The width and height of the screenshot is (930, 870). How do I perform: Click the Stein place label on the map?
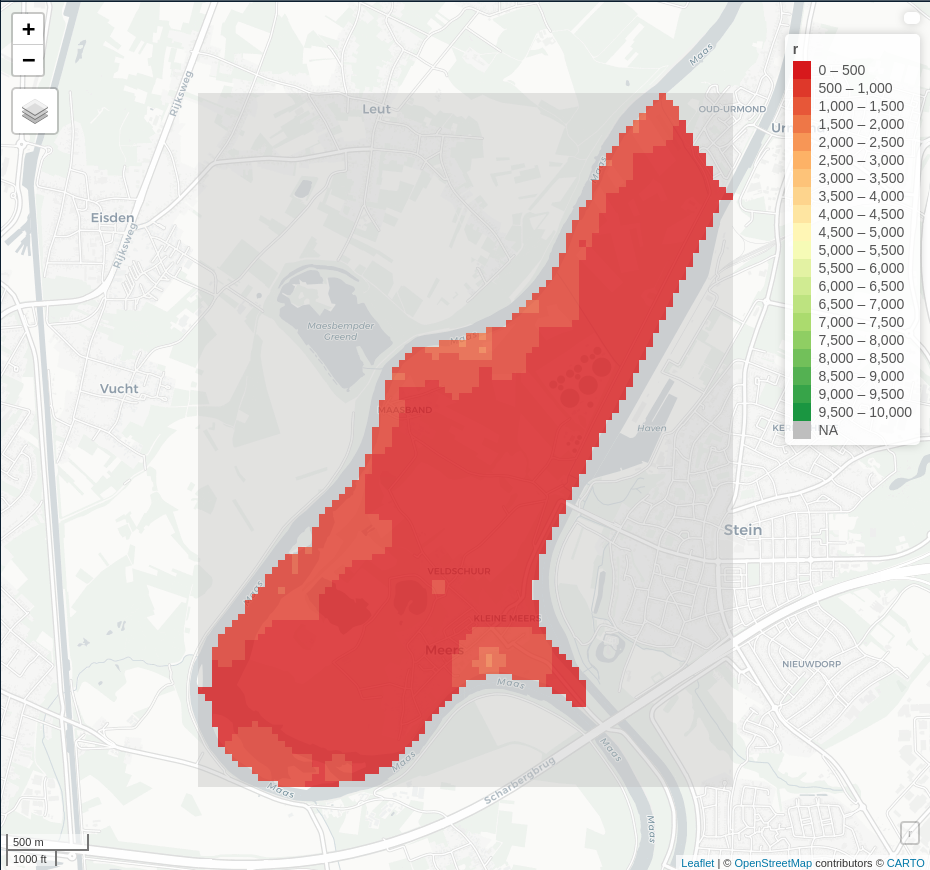pos(742,530)
